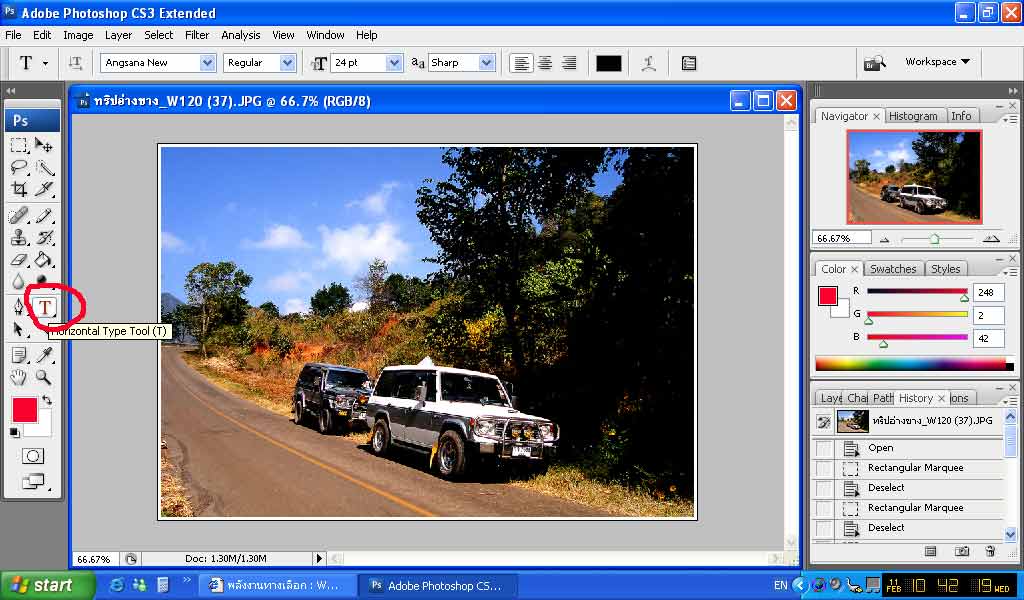Open the font style dropdown Regular
This screenshot has height=600, width=1024.
coord(287,63)
